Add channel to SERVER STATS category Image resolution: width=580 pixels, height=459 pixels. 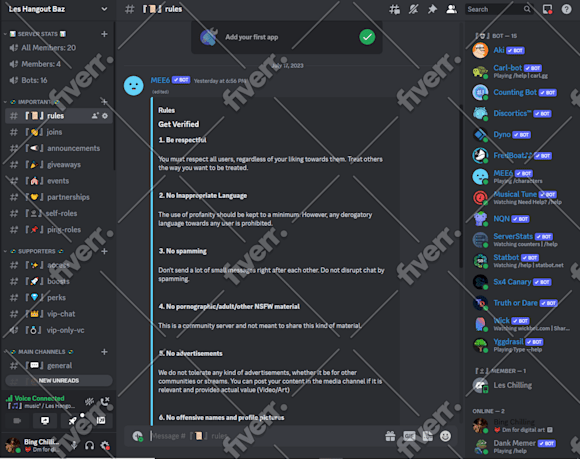point(104,34)
